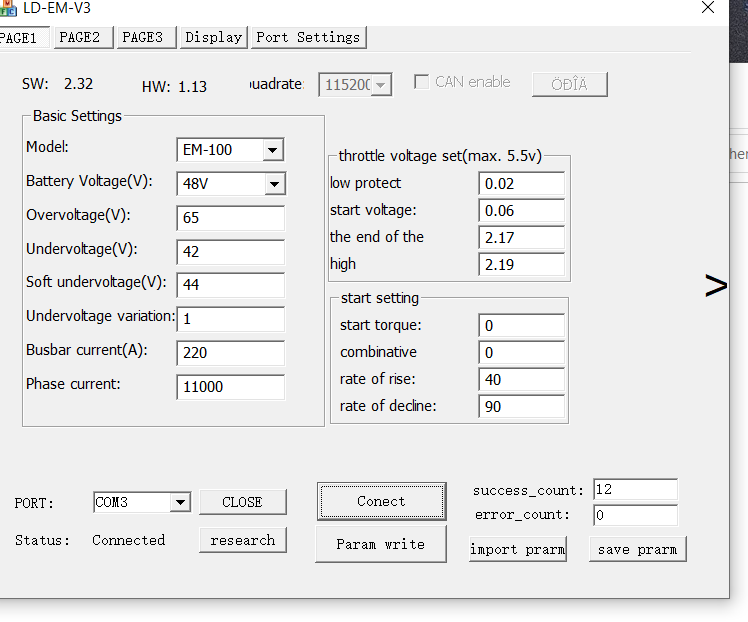
Task: Click the Overvoltage(V) input field
Action: pyautogui.click(x=230, y=218)
